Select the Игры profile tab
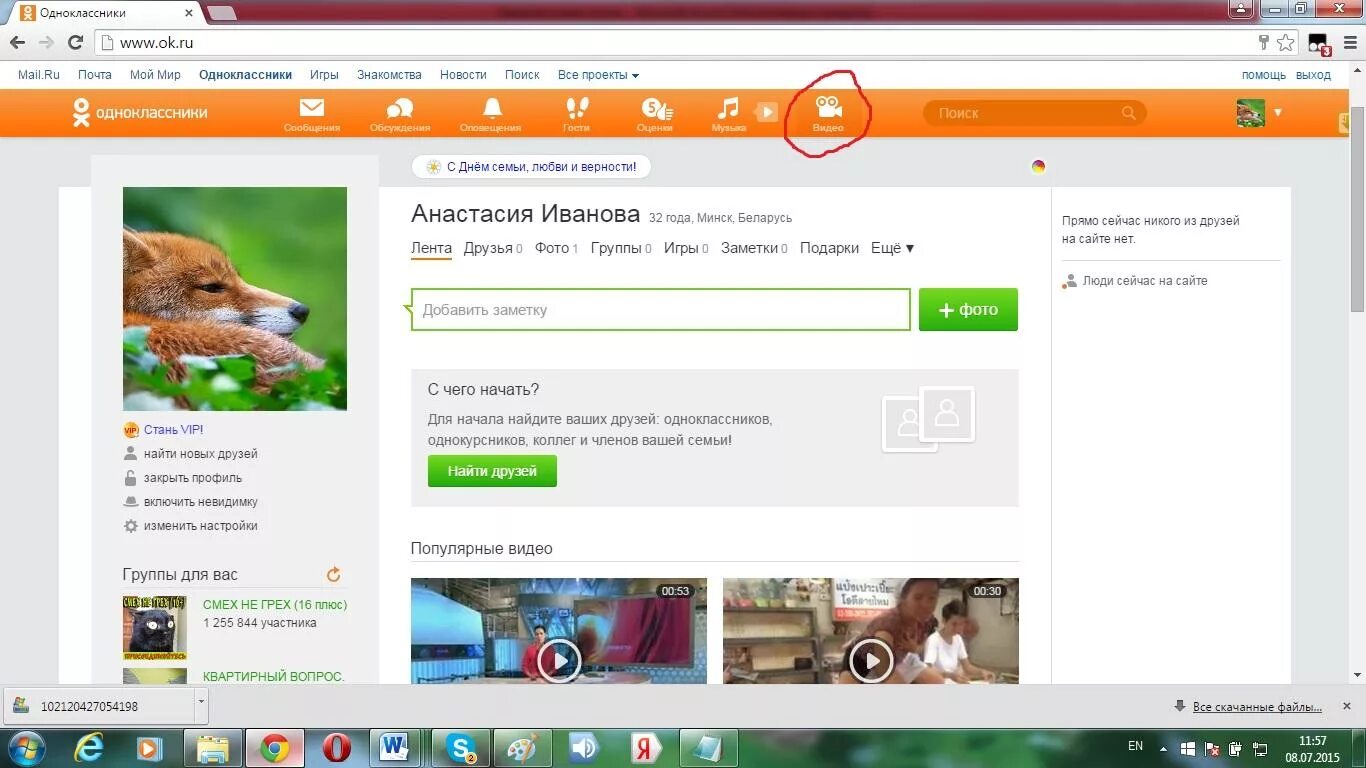This screenshot has height=768, width=1366. tap(686, 248)
